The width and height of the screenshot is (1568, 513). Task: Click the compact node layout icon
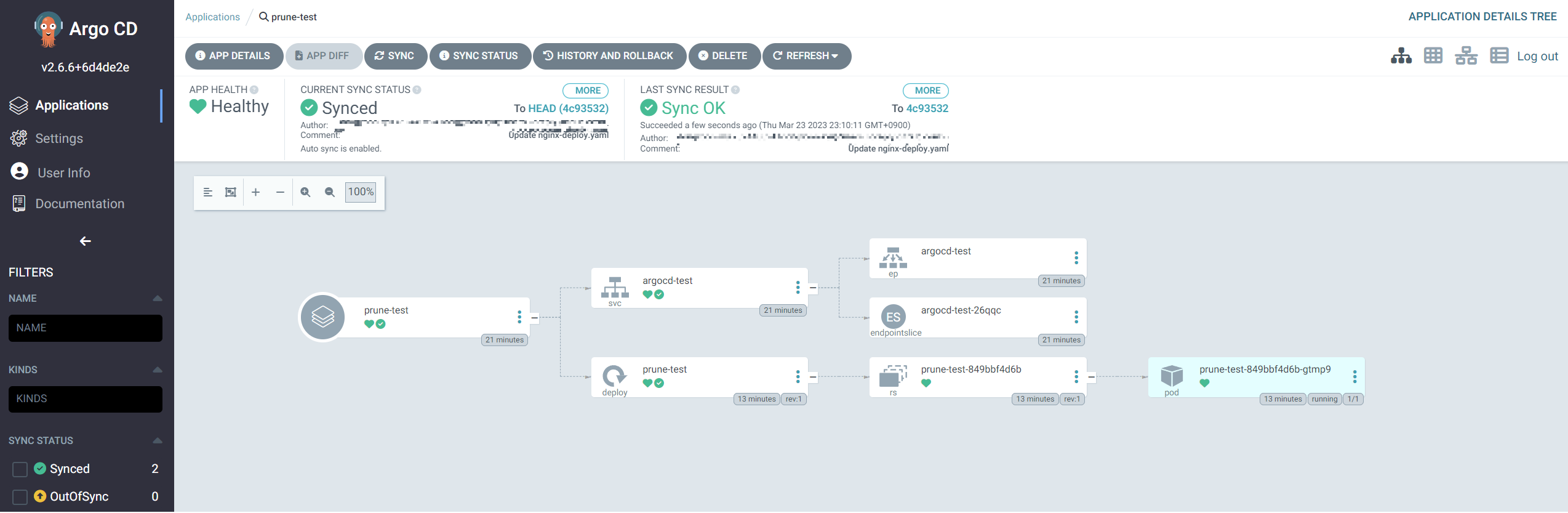pyautogui.click(x=207, y=192)
